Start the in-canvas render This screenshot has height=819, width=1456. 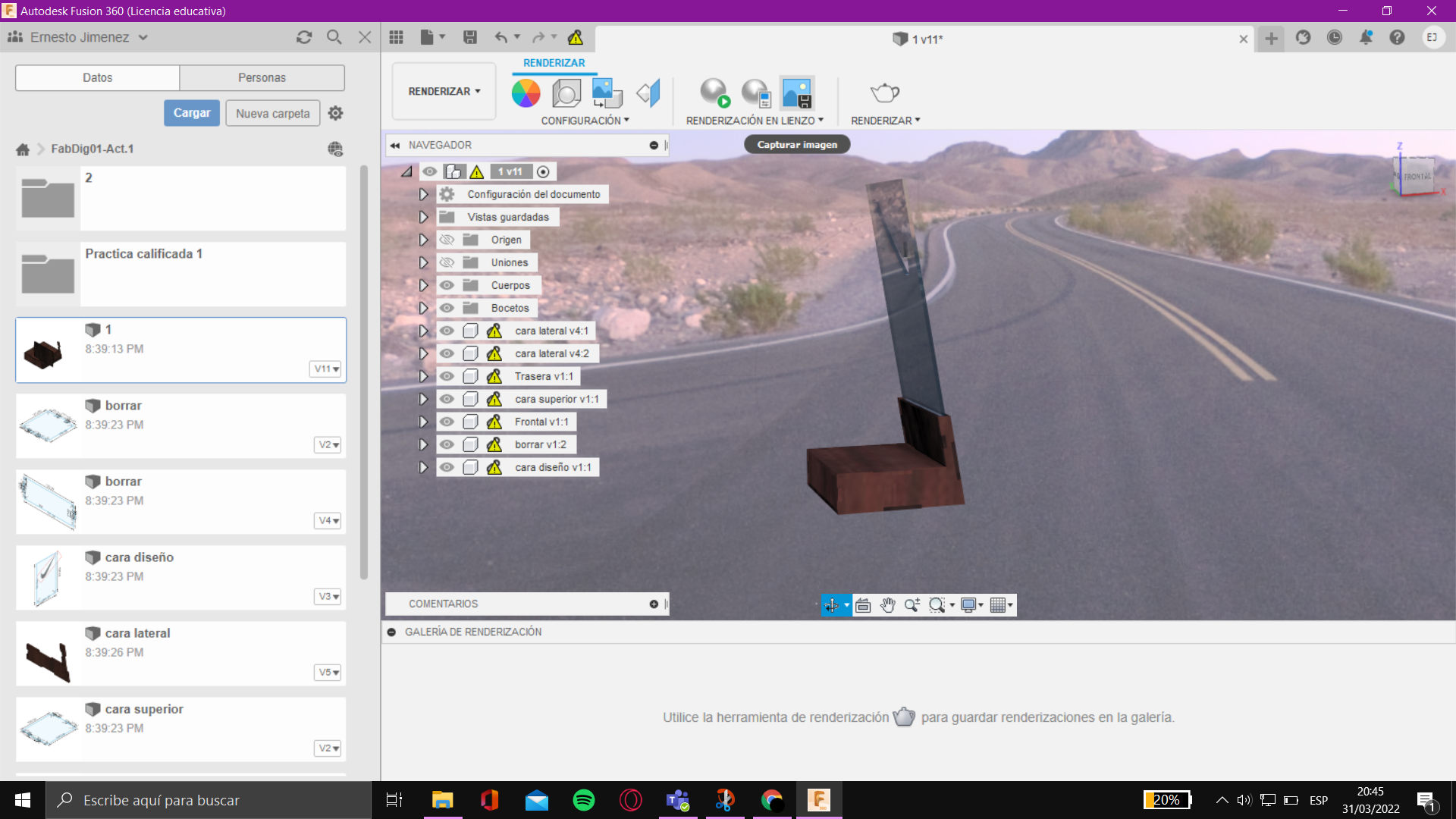(714, 93)
